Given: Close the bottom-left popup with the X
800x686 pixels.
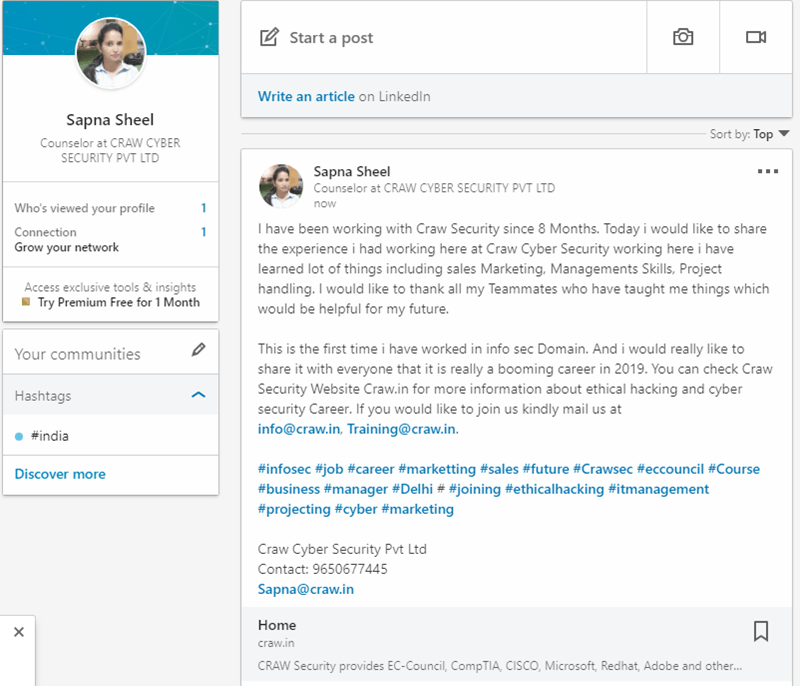Looking at the screenshot, I should tap(19, 632).
